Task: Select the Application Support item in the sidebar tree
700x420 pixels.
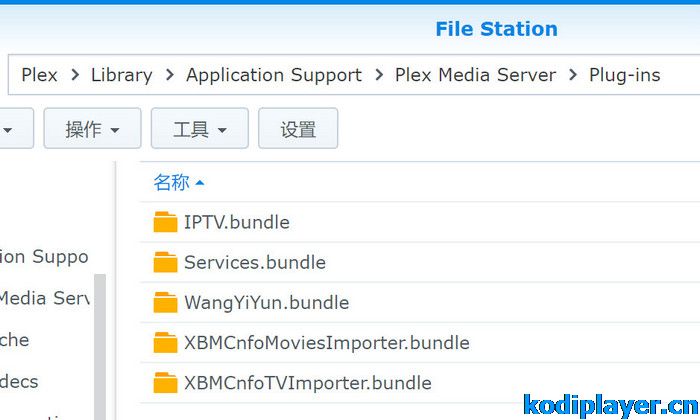Action: pos(44,257)
